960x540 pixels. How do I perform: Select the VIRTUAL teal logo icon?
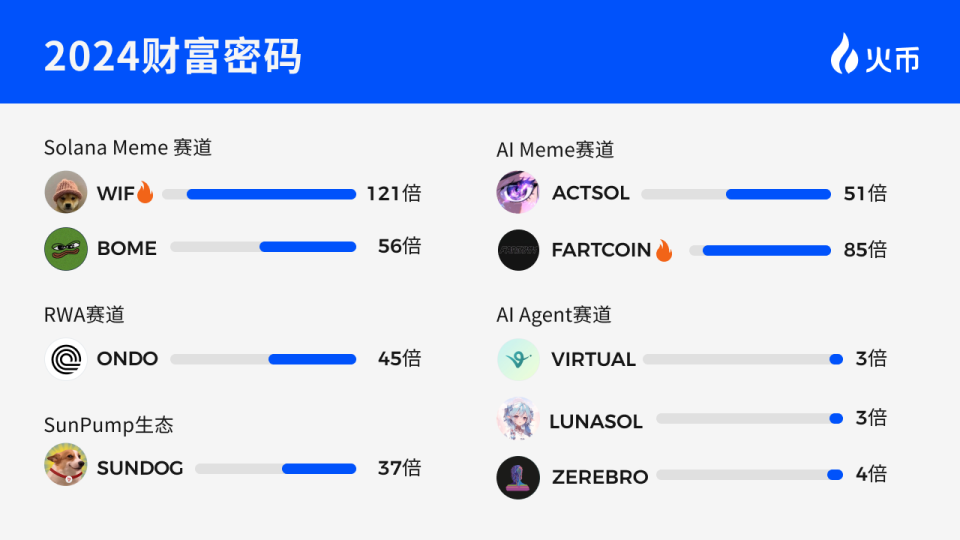point(518,359)
